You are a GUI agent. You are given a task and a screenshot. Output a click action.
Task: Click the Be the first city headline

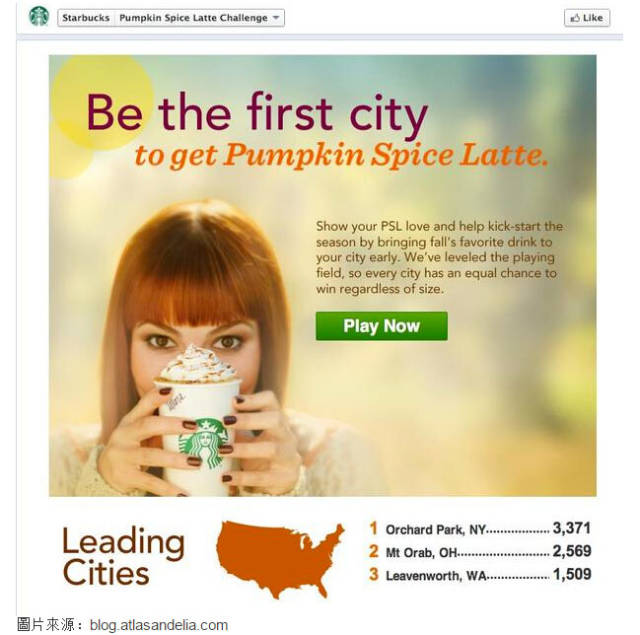pyautogui.click(x=257, y=113)
